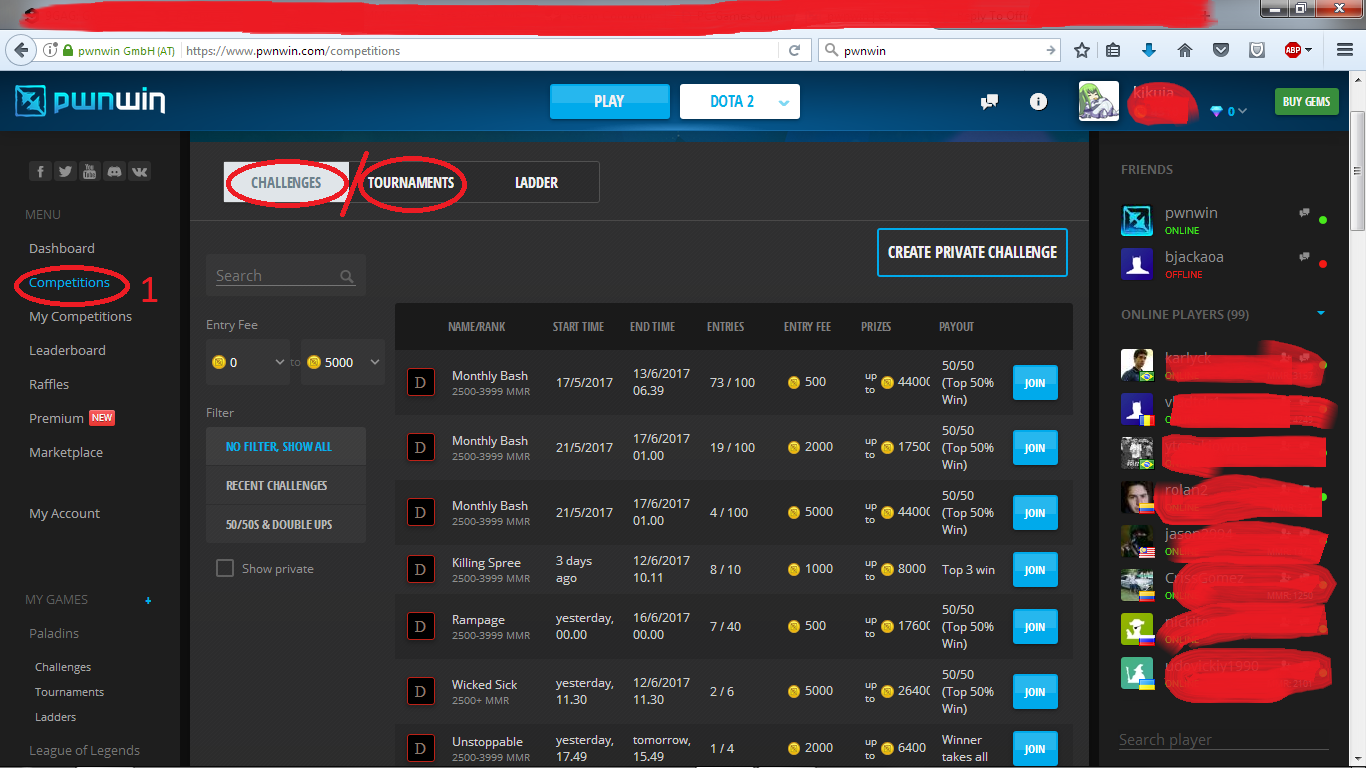Click the site identity info icon in URL bar

50,50
